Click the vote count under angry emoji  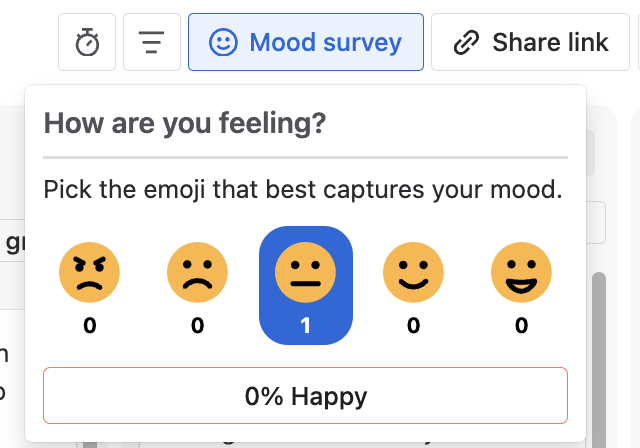[x=90, y=326]
